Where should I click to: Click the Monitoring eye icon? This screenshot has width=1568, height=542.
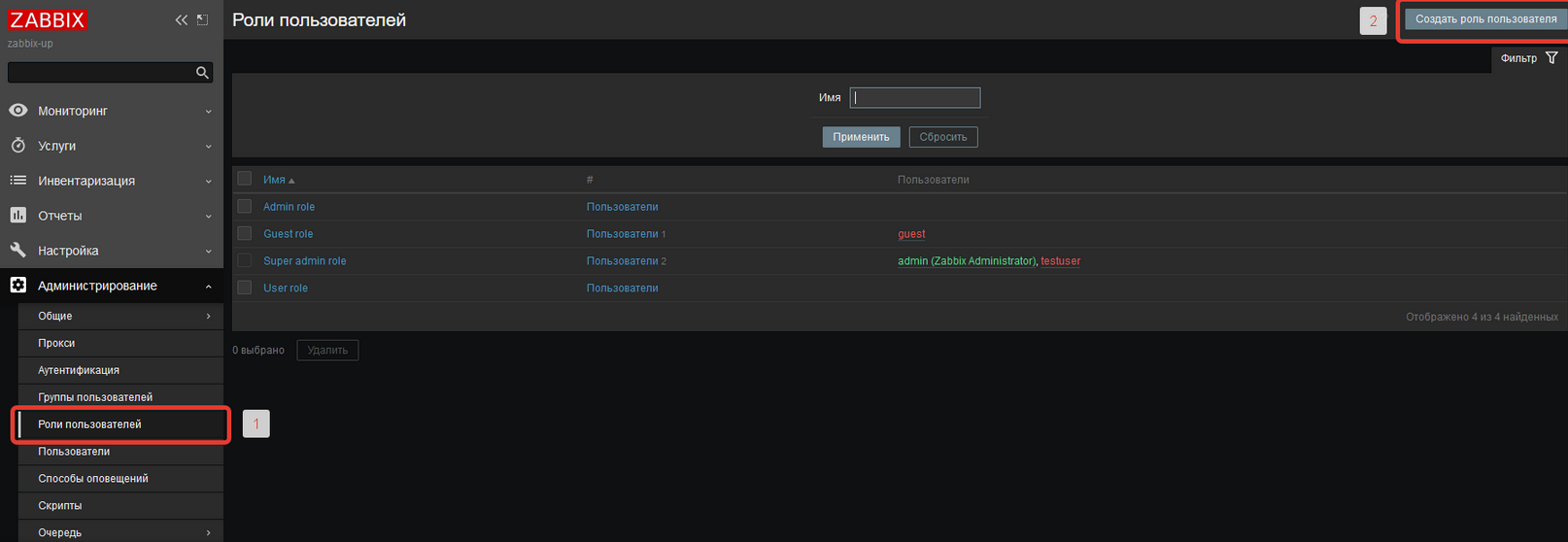(17, 111)
